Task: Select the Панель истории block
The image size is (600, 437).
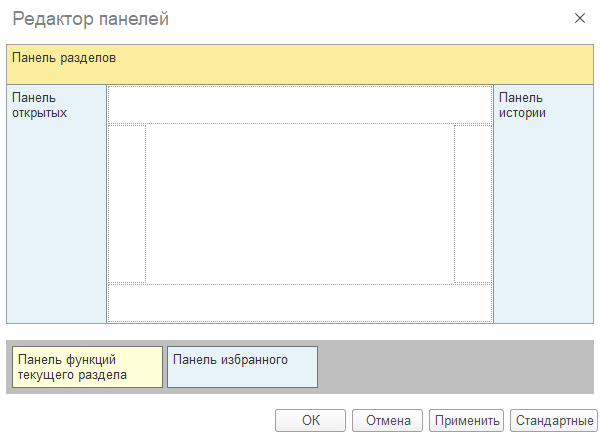Action: click(543, 204)
